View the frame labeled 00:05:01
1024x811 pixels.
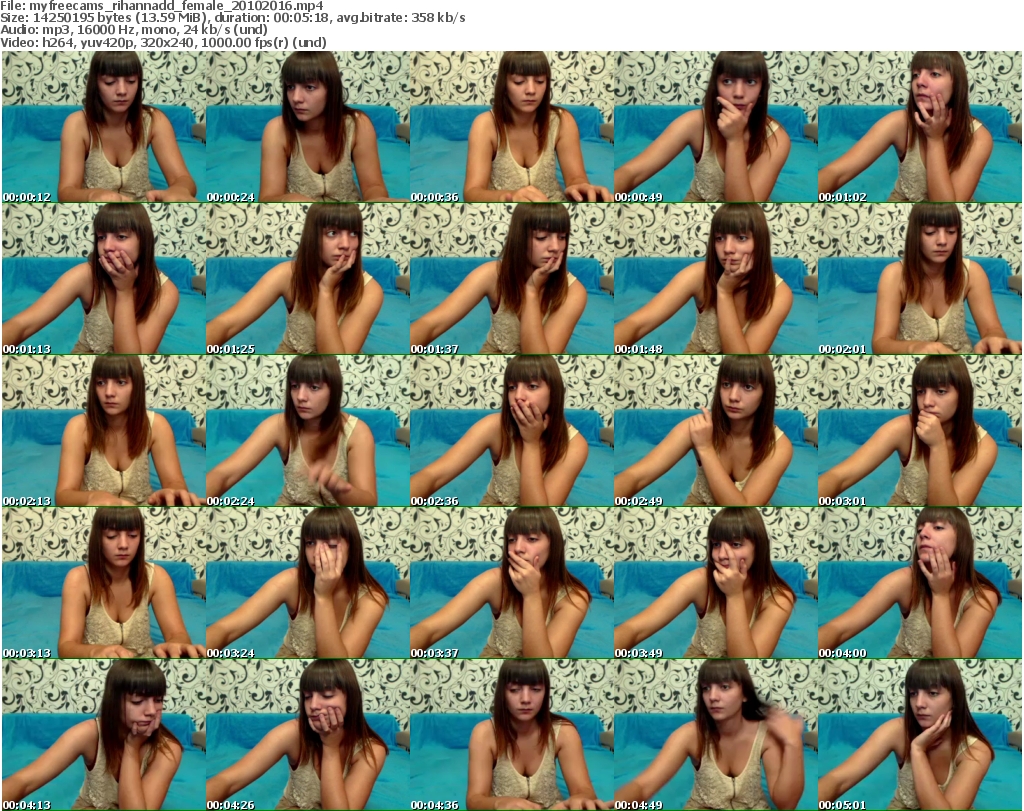920,735
